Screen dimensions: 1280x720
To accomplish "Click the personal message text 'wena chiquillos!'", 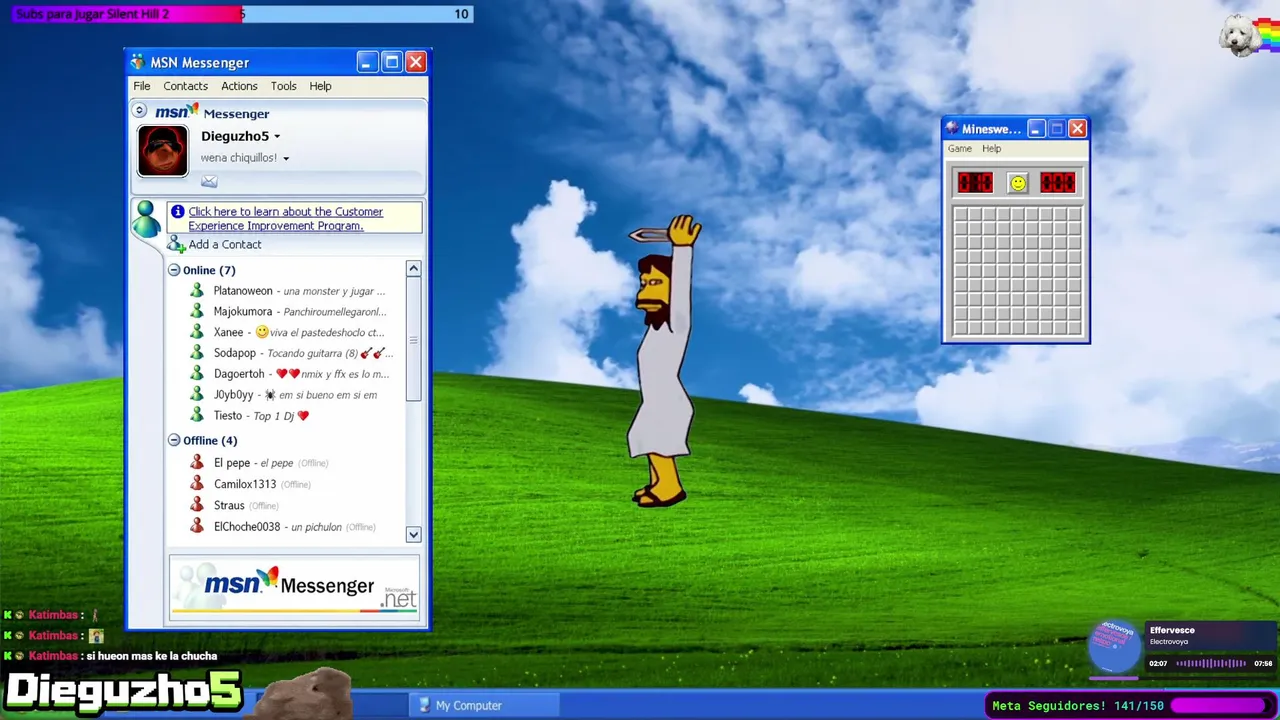I will 238,158.
